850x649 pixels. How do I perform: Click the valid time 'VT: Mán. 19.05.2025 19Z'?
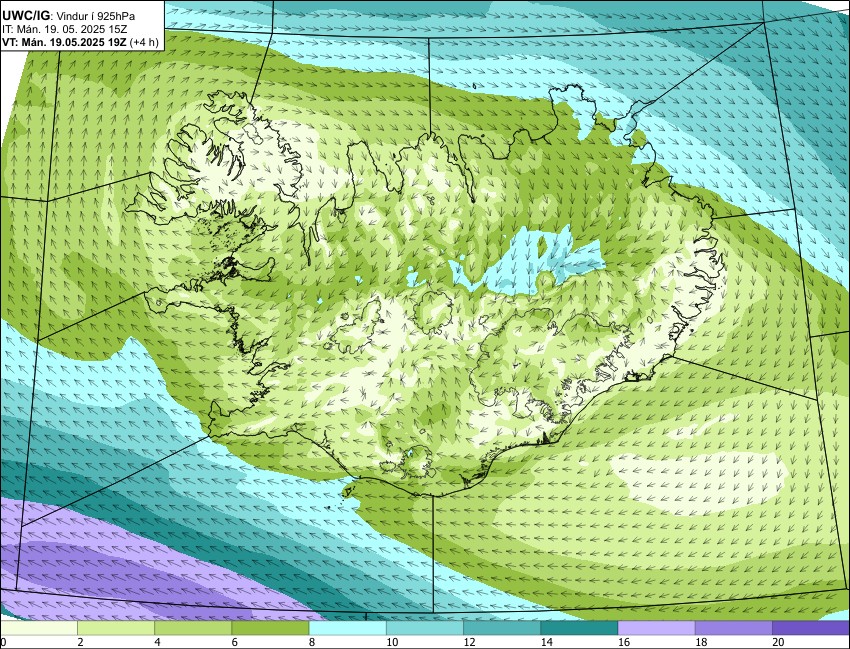pos(65,42)
